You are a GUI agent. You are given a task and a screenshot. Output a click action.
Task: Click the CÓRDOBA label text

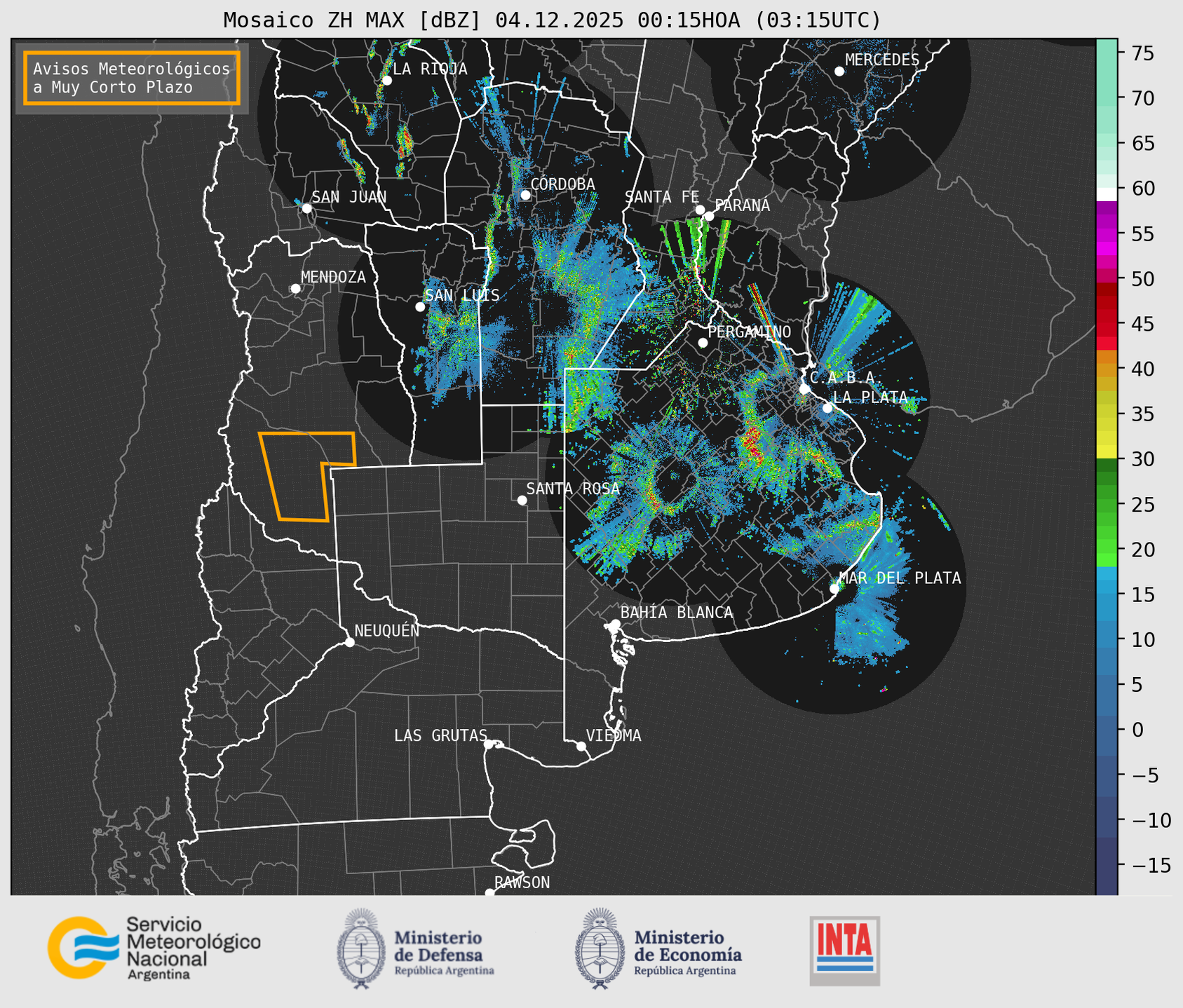pos(562,184)
